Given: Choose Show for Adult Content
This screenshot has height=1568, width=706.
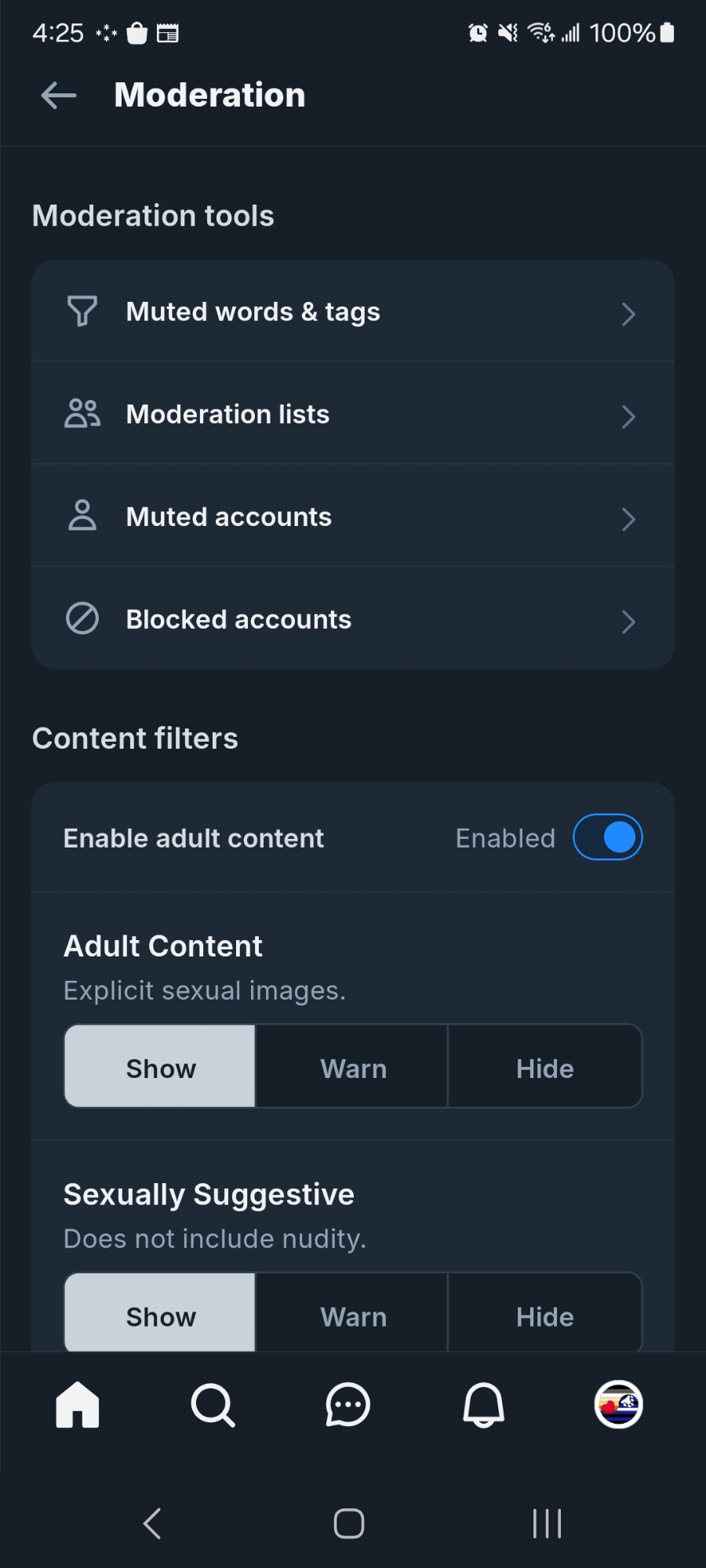Looking at the screenshot, I should (161, 1068).
